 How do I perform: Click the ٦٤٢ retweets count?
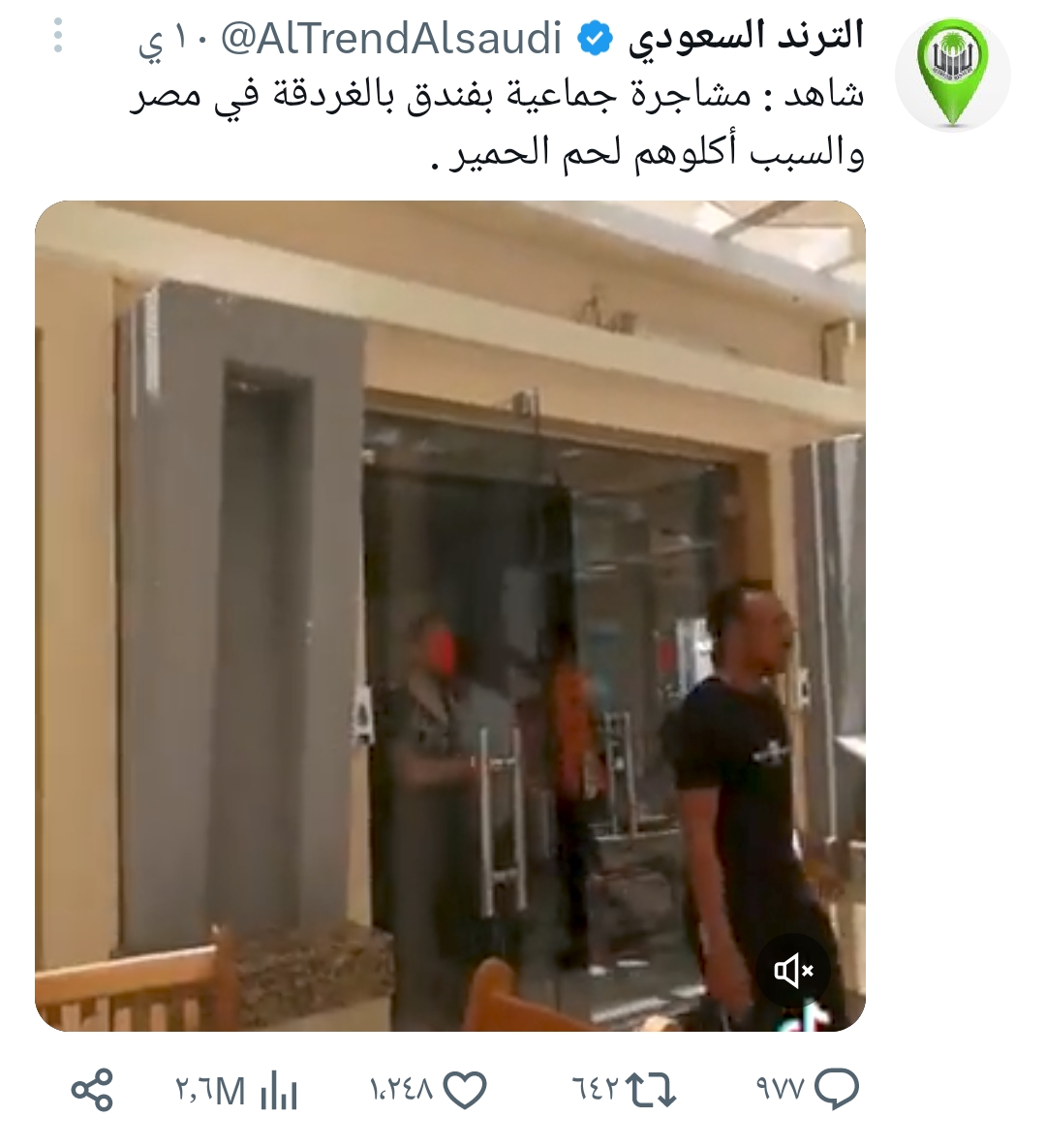pyautogui.click(x=596, y=1090)
